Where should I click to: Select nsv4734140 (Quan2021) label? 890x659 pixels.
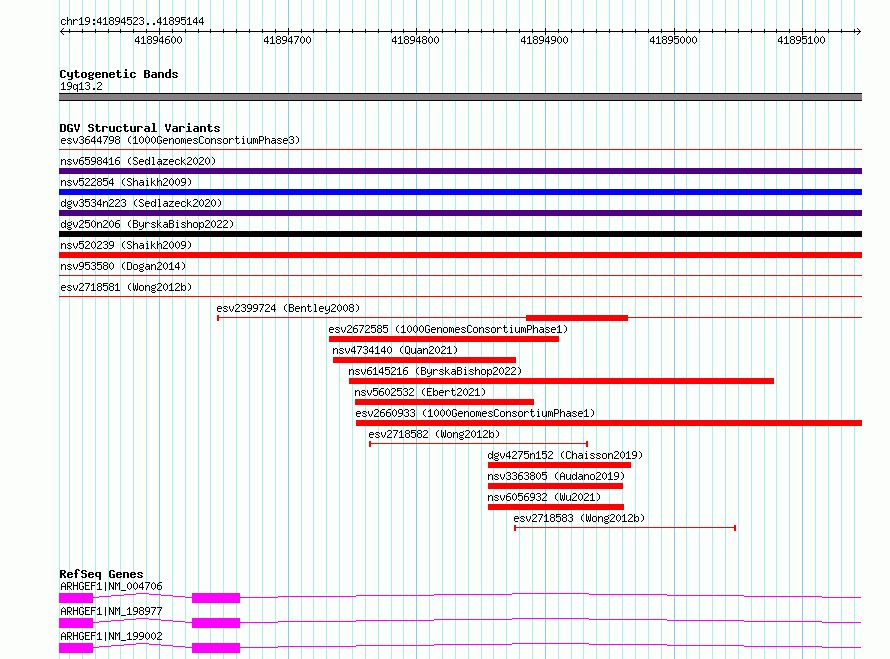pyautogui.click(x=395, y=350)
